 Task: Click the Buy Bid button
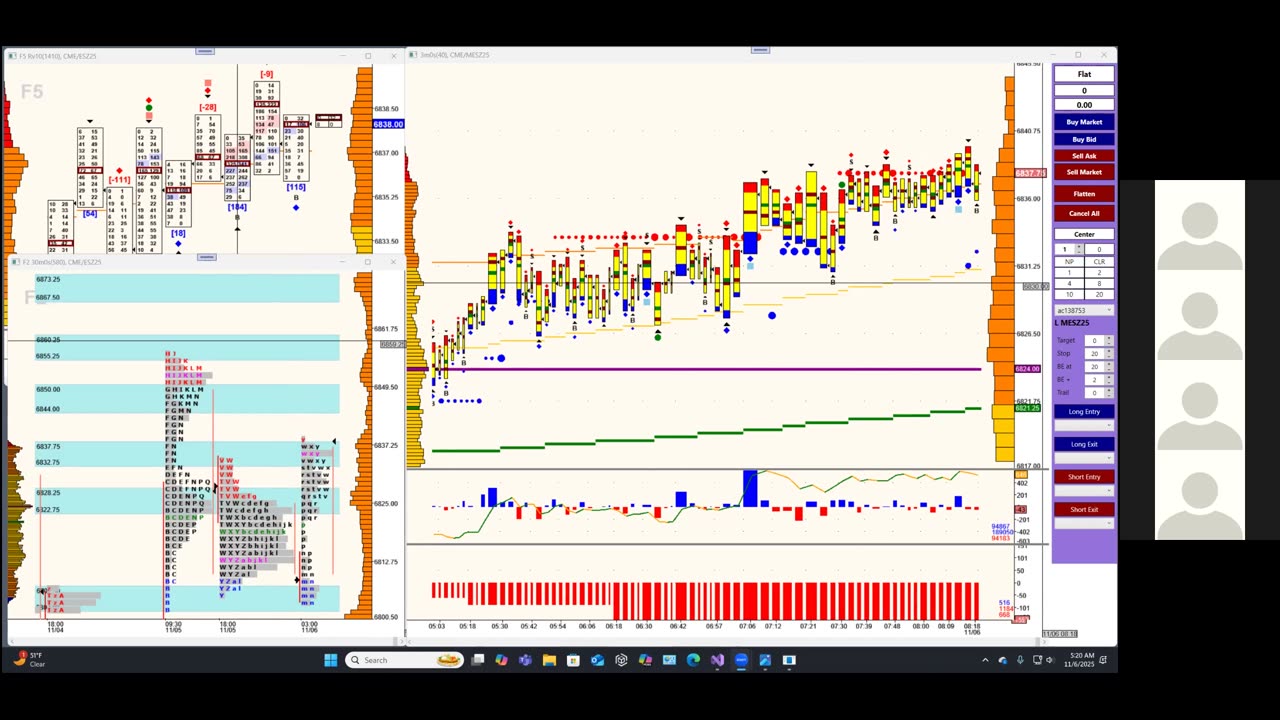(1084, 139)
